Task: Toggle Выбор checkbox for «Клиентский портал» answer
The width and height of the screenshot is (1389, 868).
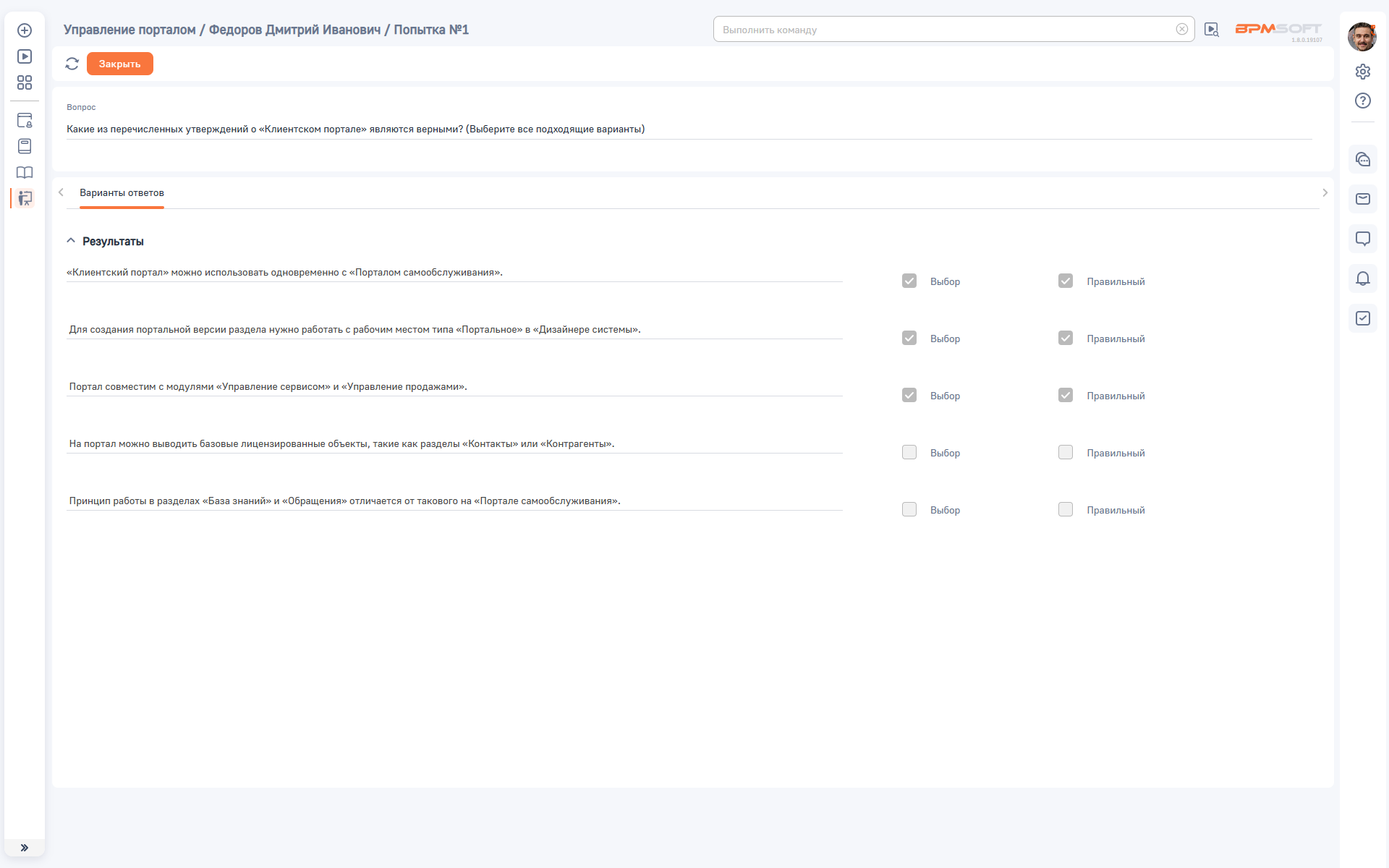Action: [909, 281]
